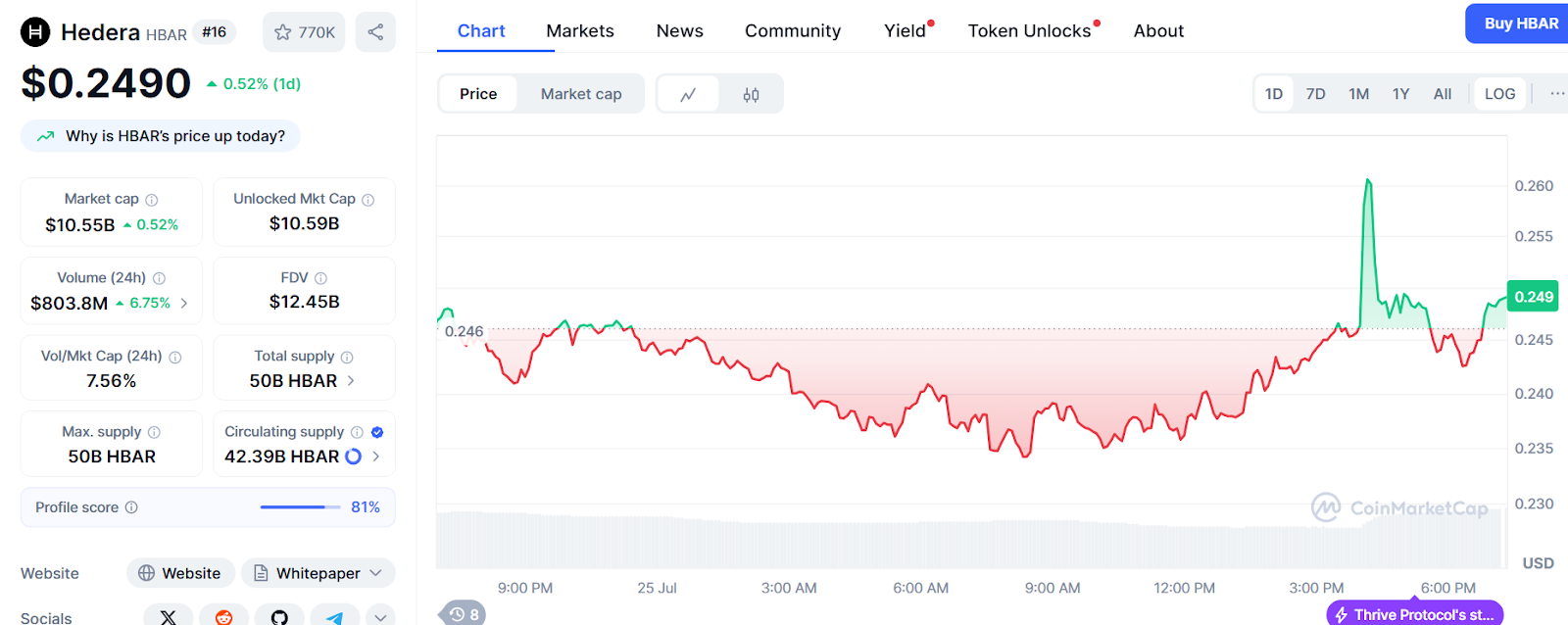
Task: Toggle chart to Price view
Action: click(x=478, y=94)
